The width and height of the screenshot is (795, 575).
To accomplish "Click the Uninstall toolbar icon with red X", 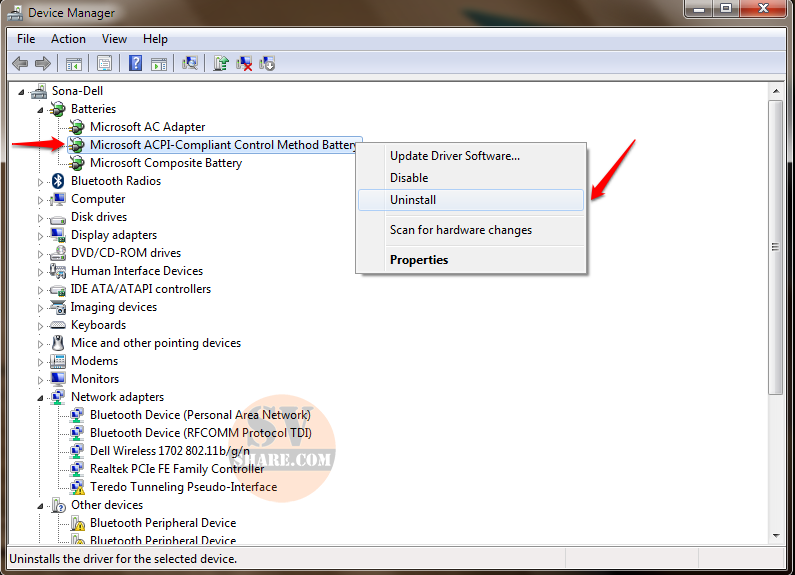I will tap(245, 63).
